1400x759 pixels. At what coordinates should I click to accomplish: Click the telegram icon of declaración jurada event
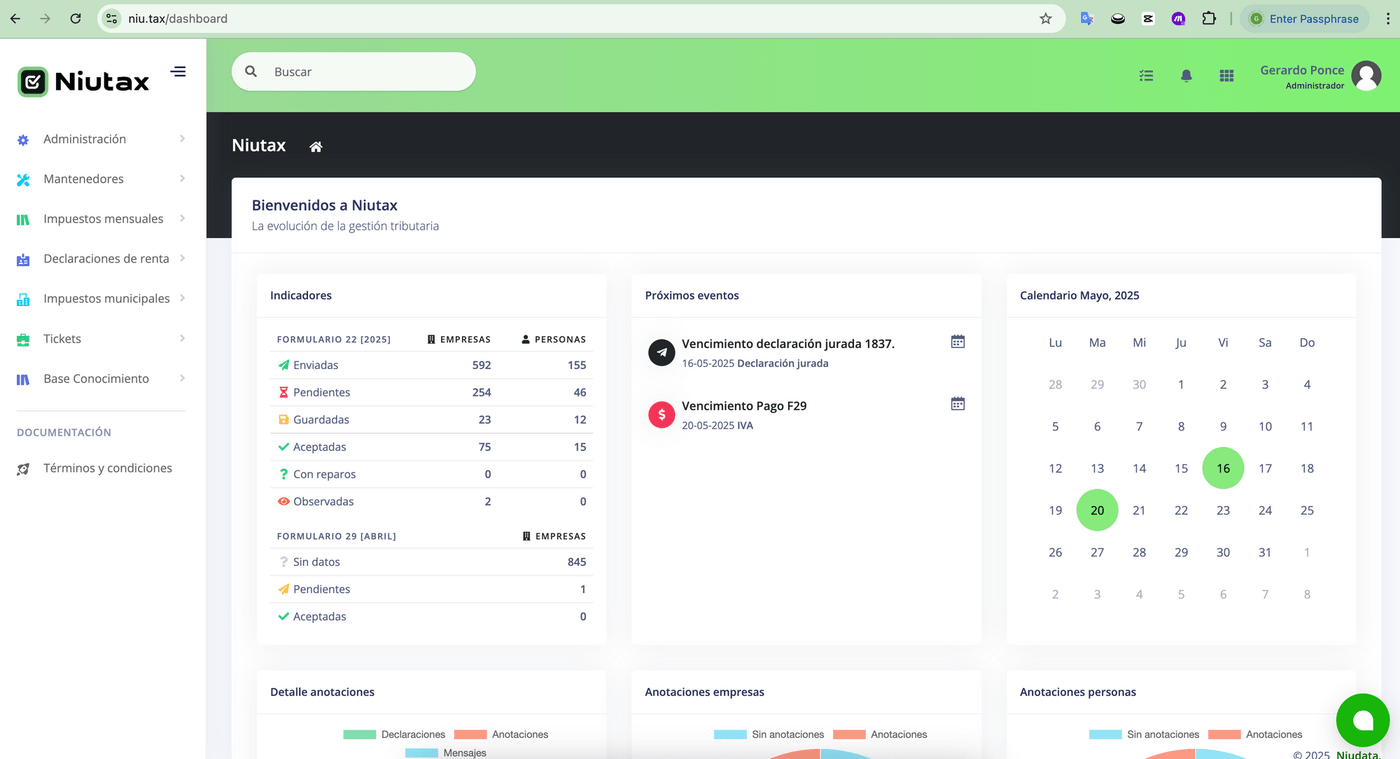pos(662,352)
